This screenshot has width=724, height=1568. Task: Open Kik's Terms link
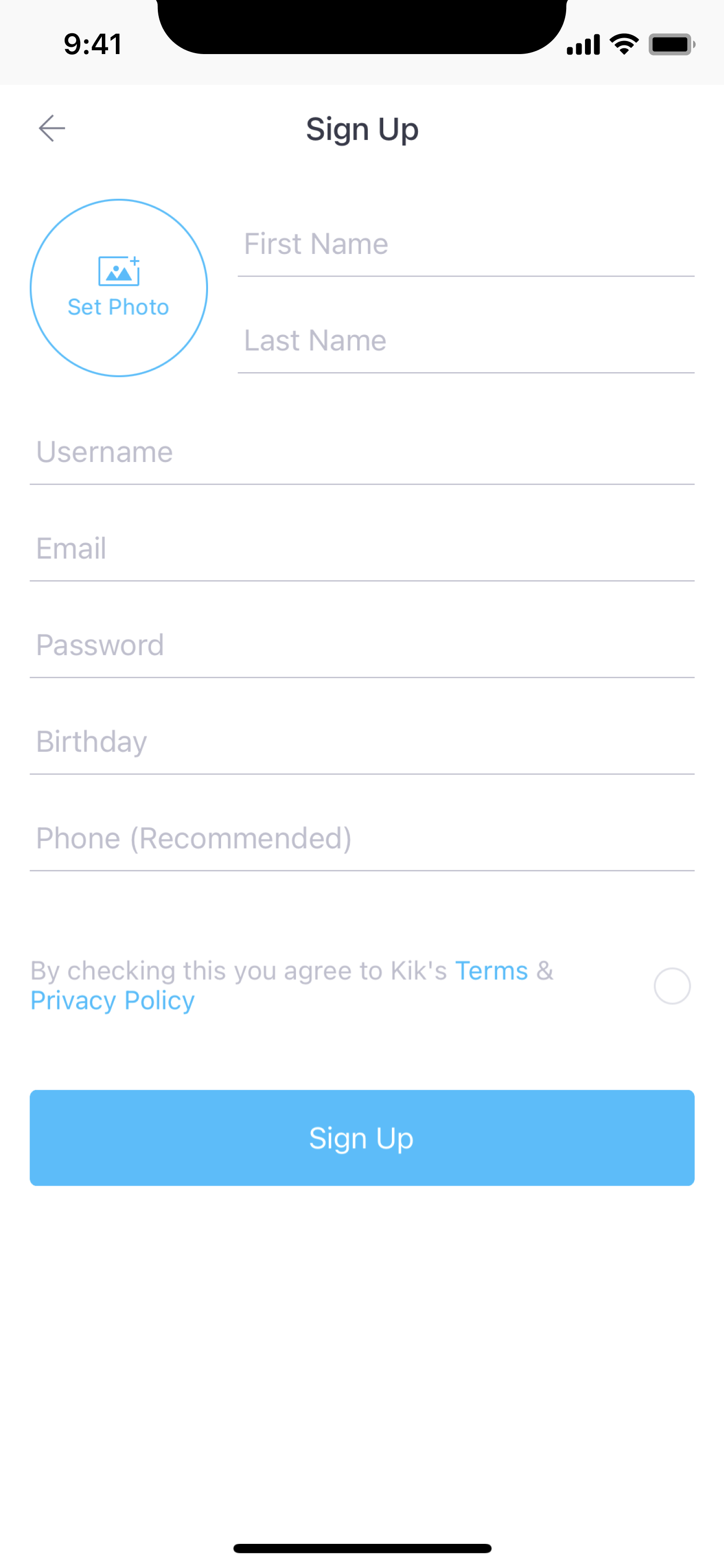(x=491, y=970)
